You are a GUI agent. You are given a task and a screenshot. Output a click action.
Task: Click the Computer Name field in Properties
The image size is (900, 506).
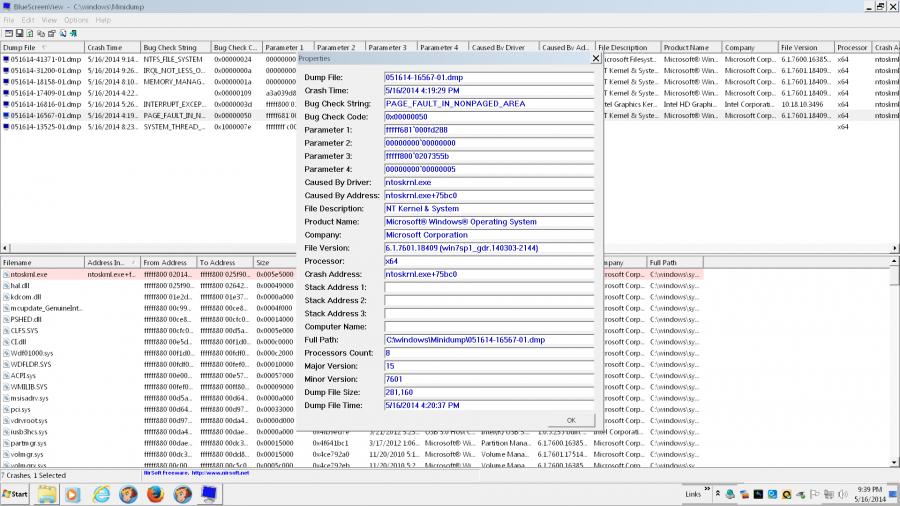[x=488, y=327]
